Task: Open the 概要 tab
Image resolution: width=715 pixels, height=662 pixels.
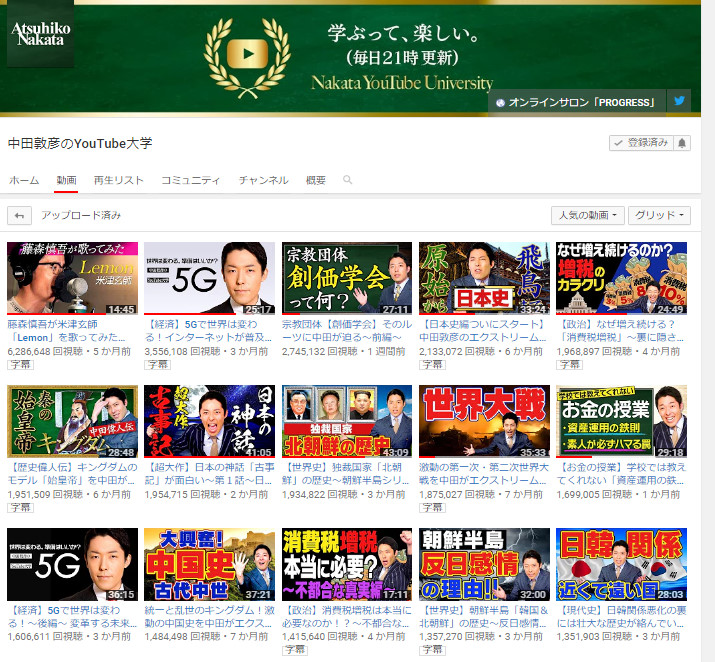Action: [x=316, y=181]
